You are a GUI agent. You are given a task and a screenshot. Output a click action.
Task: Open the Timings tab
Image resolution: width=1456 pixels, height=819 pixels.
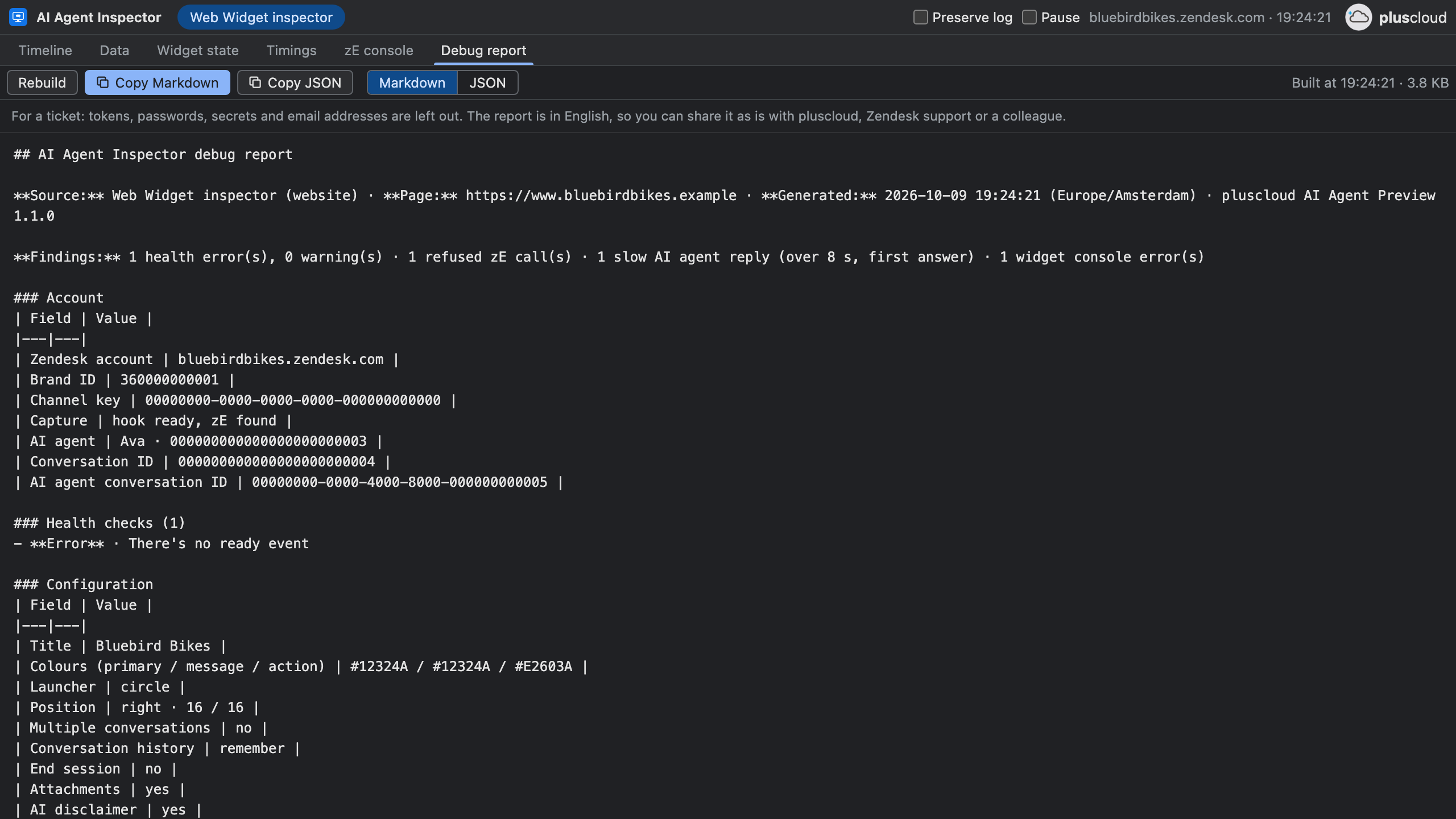(x=291, y=51)
